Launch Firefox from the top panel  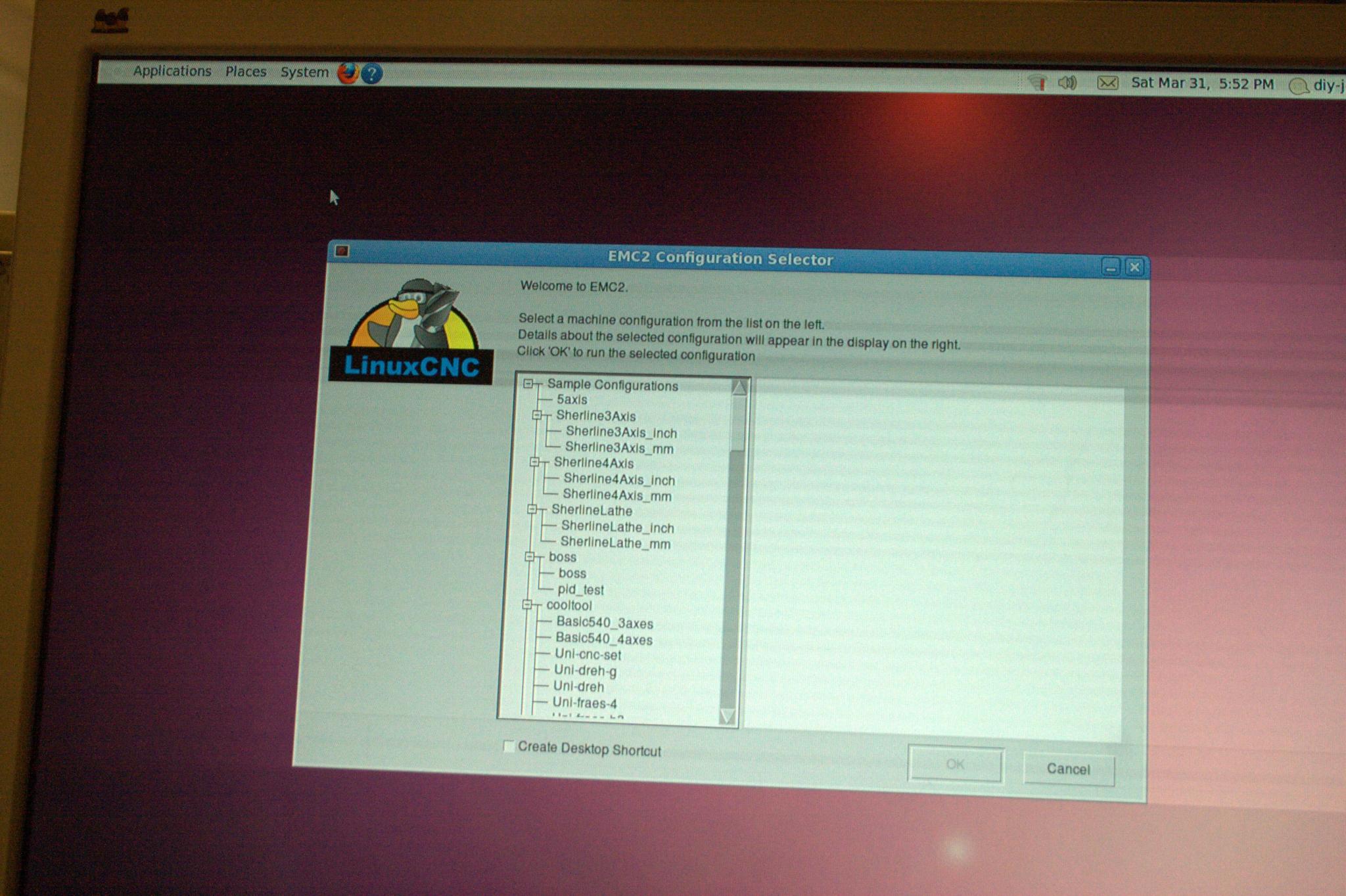(348, 73)
